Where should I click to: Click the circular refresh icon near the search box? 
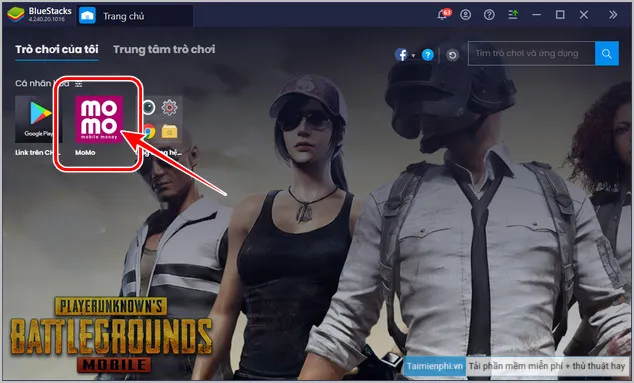[x=452, y=55]
